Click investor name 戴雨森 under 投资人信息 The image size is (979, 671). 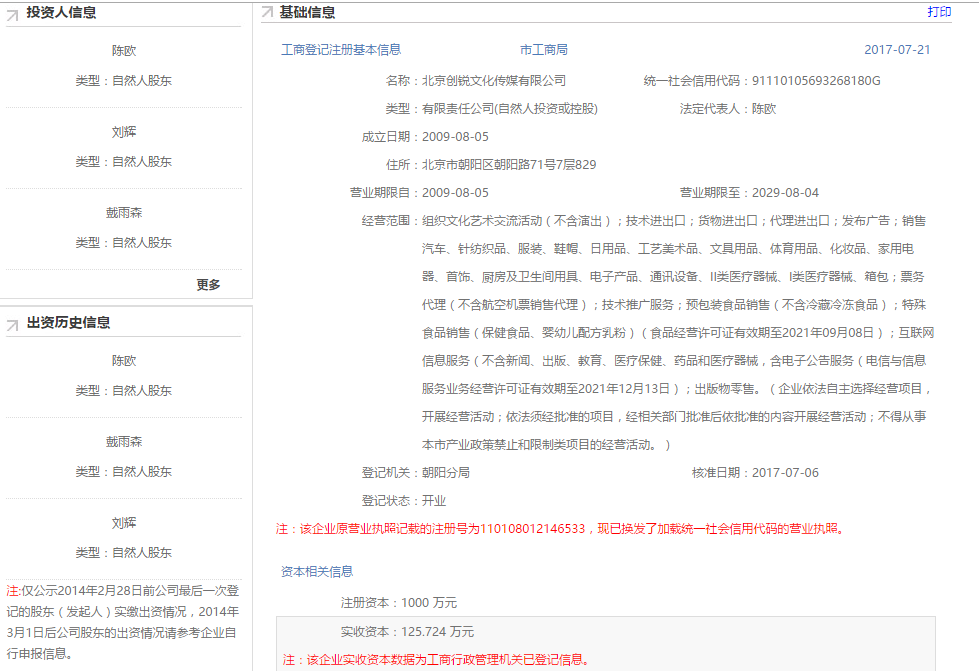pos(124,213)
